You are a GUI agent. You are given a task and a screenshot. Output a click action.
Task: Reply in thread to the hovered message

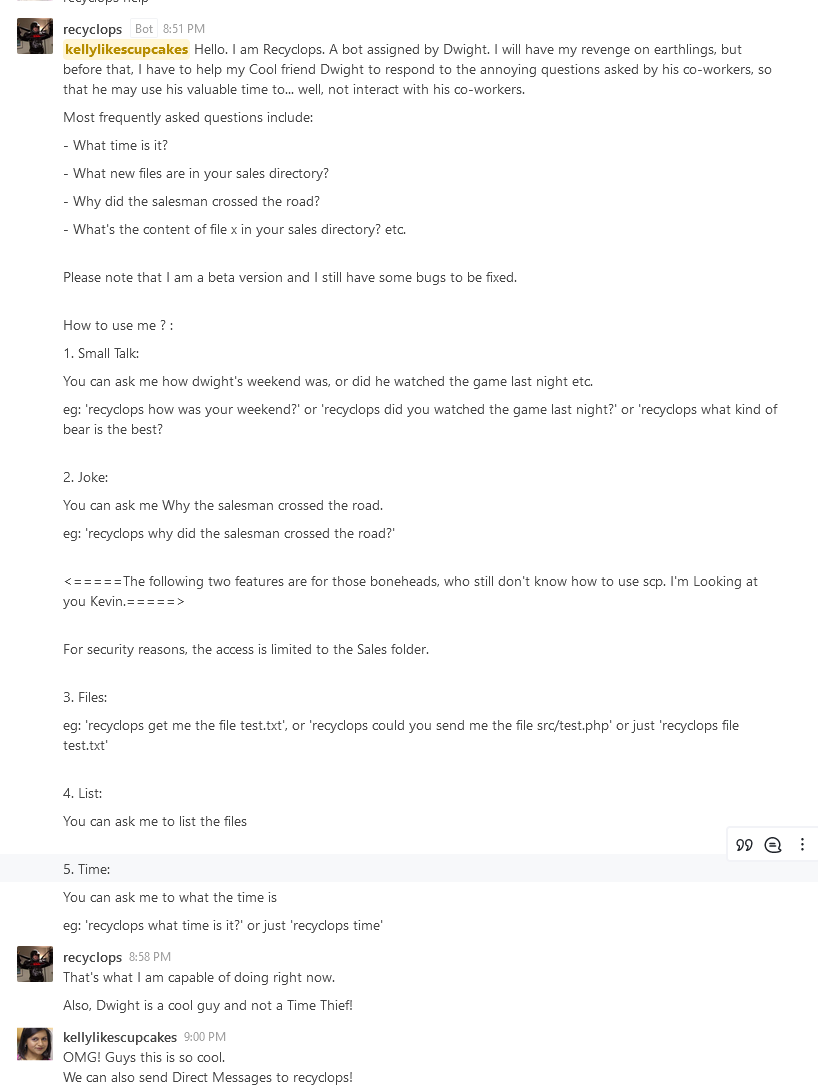773,845
